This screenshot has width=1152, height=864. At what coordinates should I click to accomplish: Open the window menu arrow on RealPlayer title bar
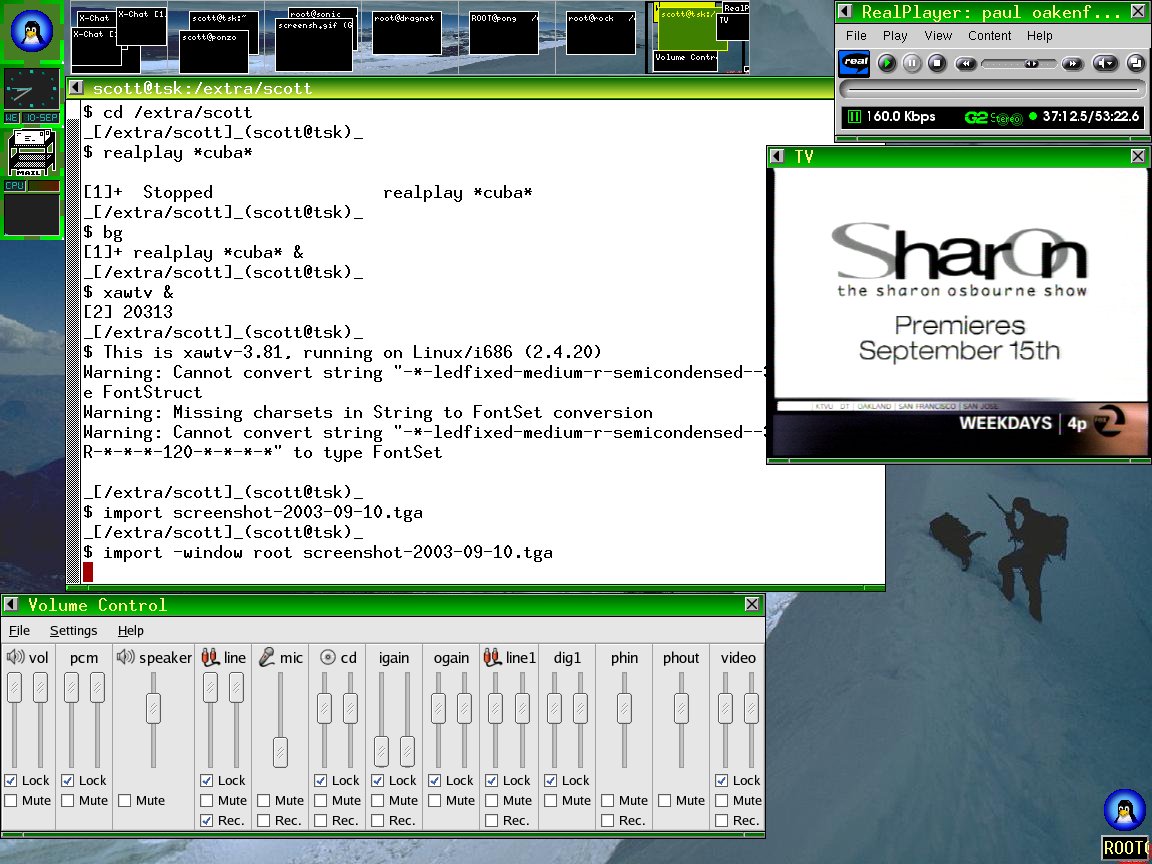click(845, 11)
